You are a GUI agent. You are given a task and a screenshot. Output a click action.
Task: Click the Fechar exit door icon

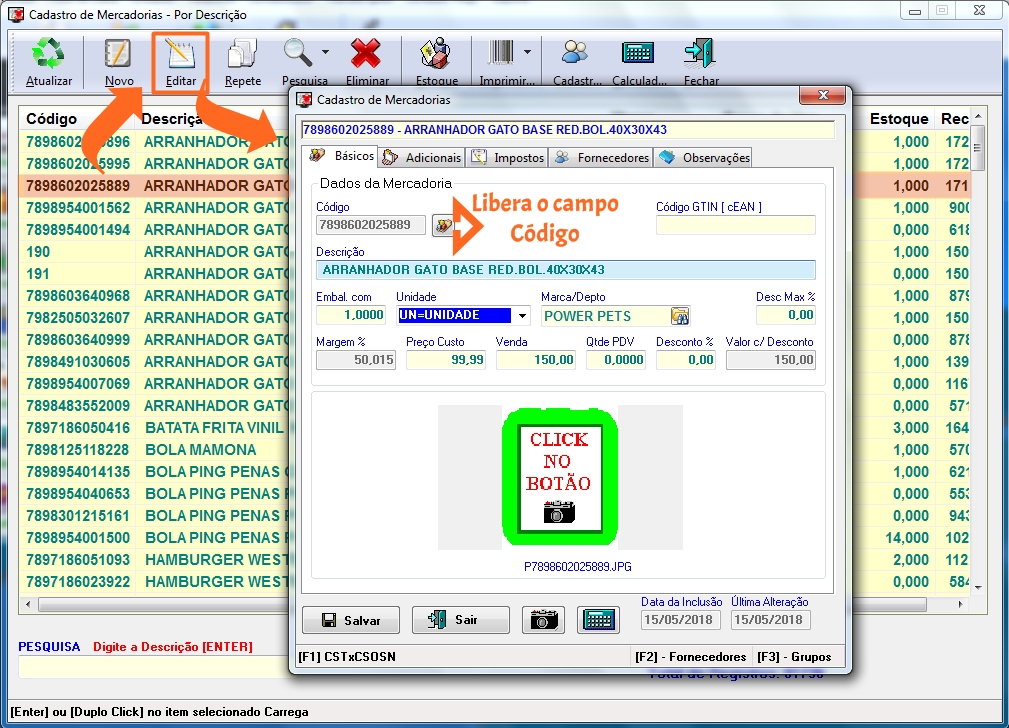pyautogui.click(x=700, y=54)
